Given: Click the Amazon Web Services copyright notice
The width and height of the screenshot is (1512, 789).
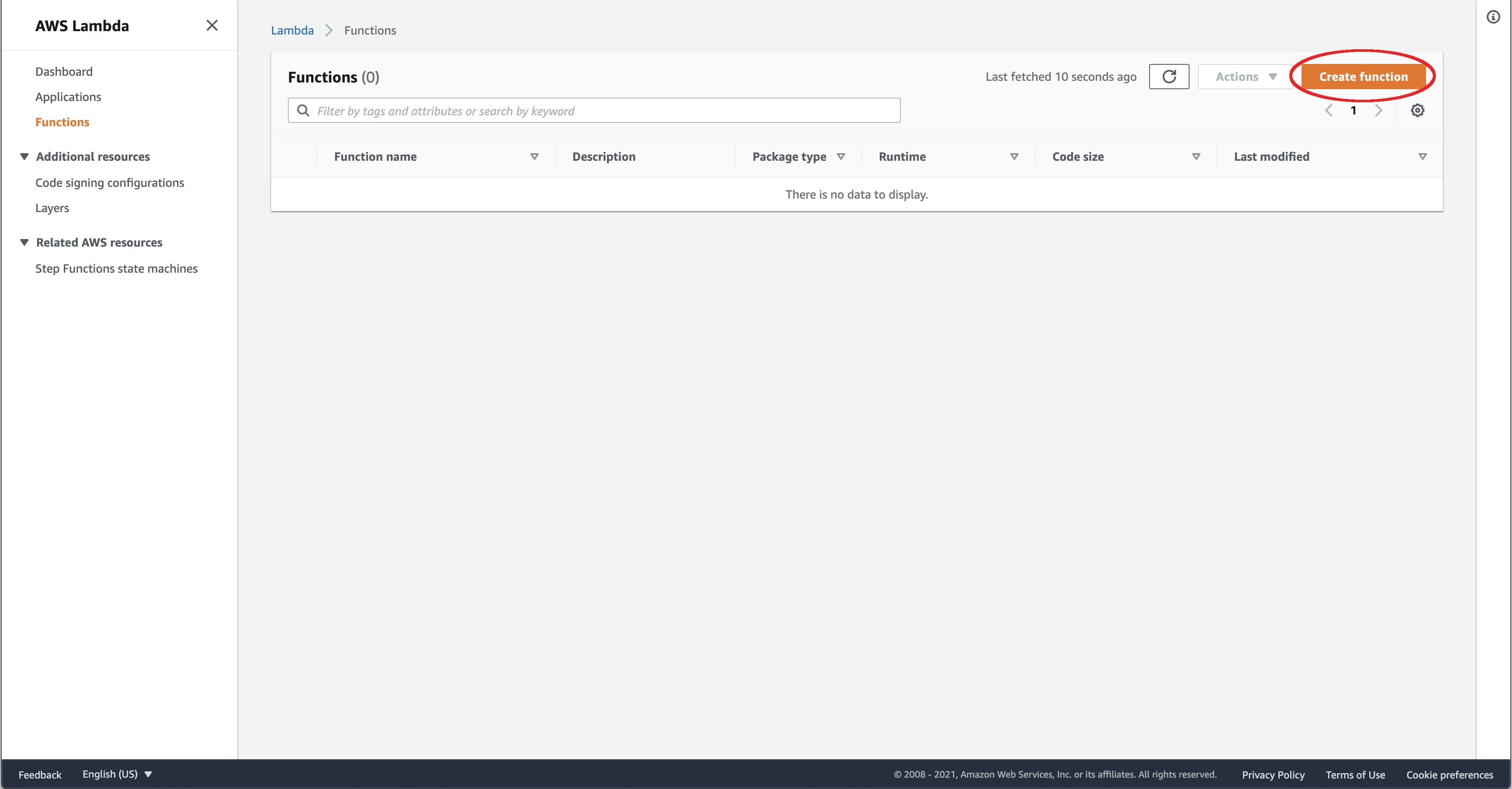Looking at the screenshot, I should click(1055, 774).
